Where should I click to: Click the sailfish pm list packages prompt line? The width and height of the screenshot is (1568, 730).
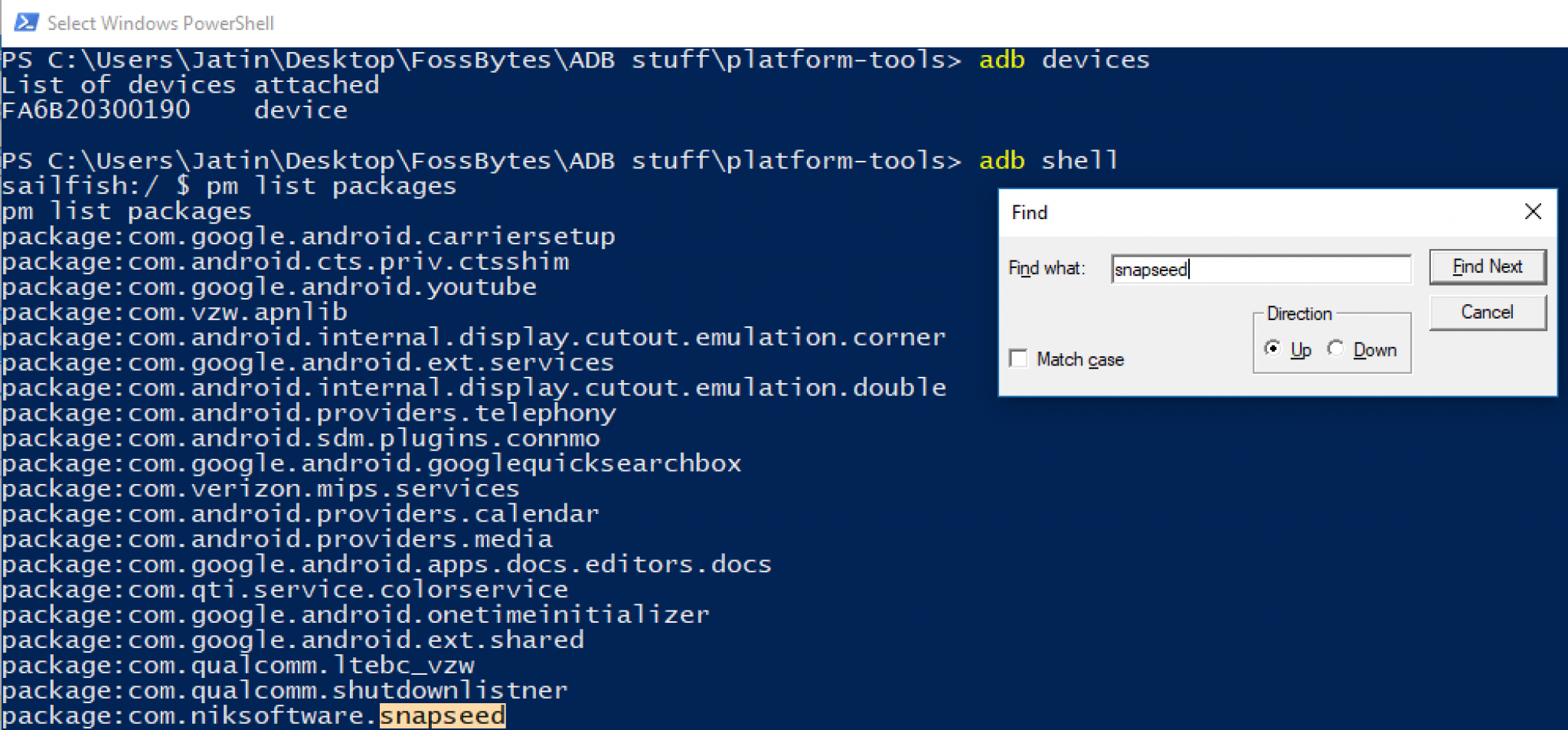click(229, 186)
